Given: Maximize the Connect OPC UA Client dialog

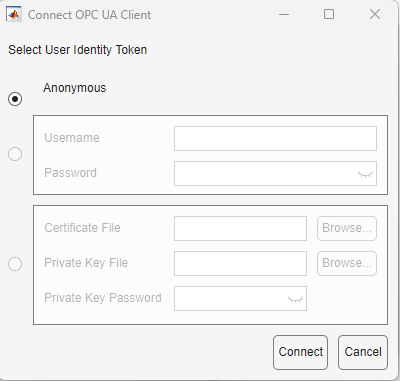Looking at the screenshot, I should (x=329, y=14).
